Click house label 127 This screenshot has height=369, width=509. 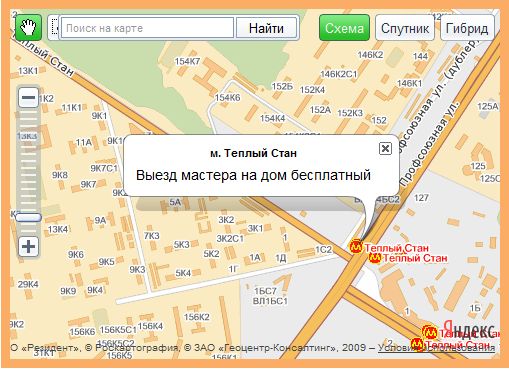[421, 198]
